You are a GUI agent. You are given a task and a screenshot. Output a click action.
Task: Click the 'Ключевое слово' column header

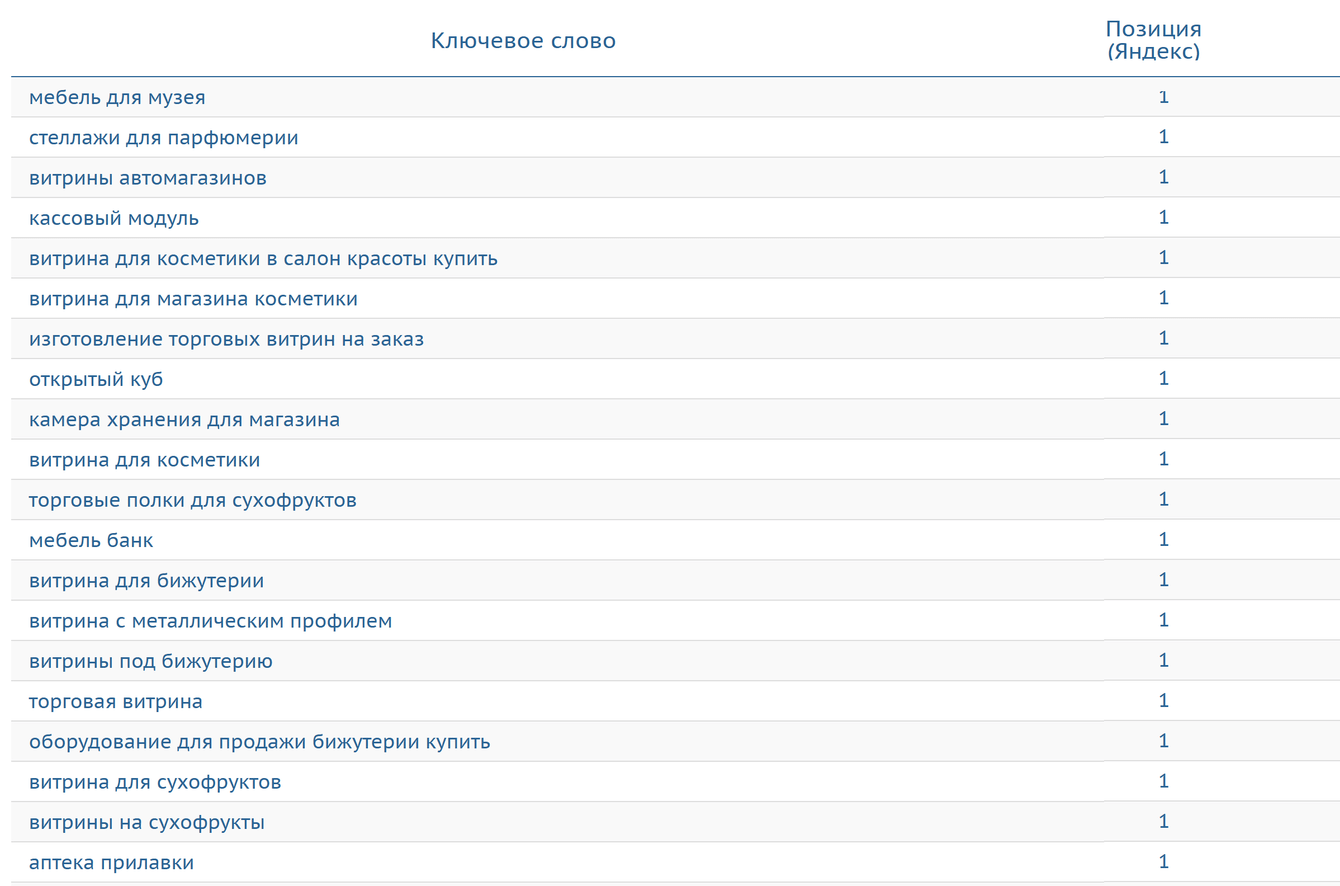[x=523, y=41]
